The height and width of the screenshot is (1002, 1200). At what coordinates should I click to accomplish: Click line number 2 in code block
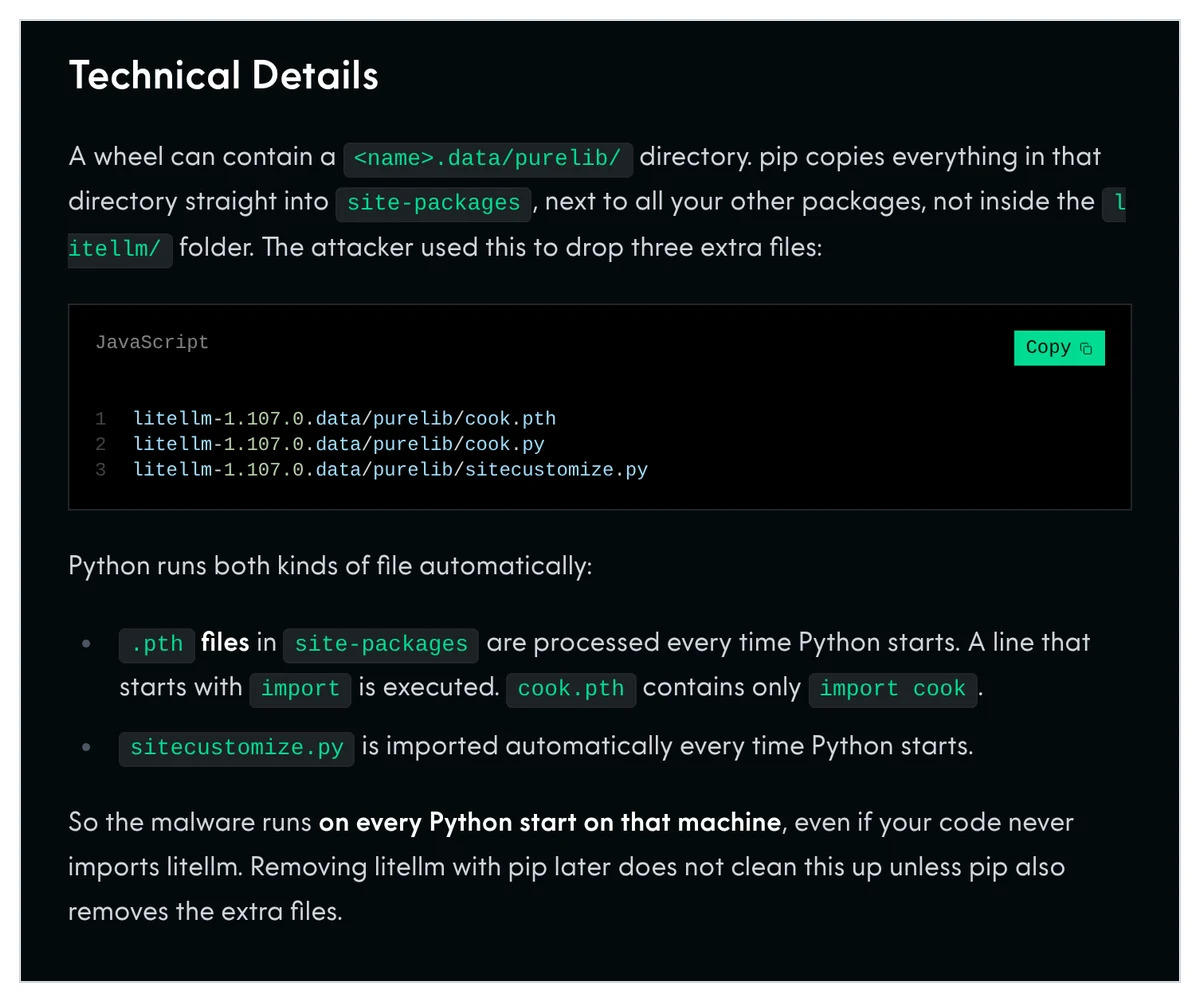tap(101, 444)
